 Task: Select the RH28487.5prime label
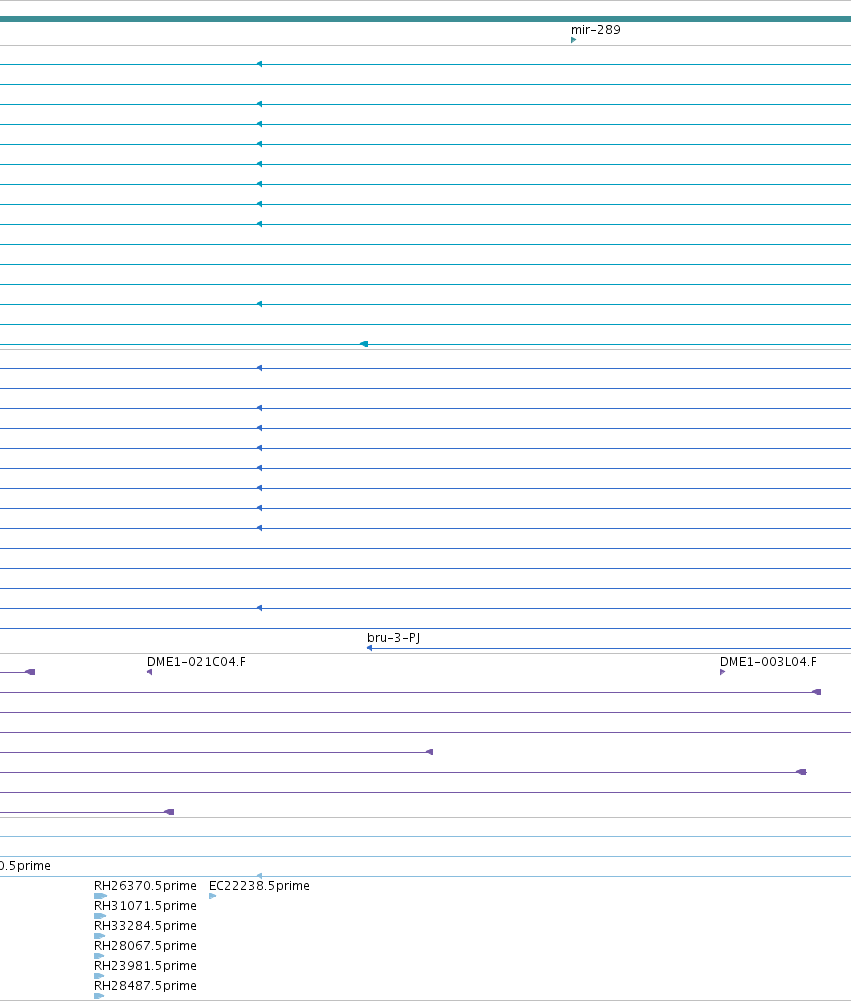click(x=145, y=986)
